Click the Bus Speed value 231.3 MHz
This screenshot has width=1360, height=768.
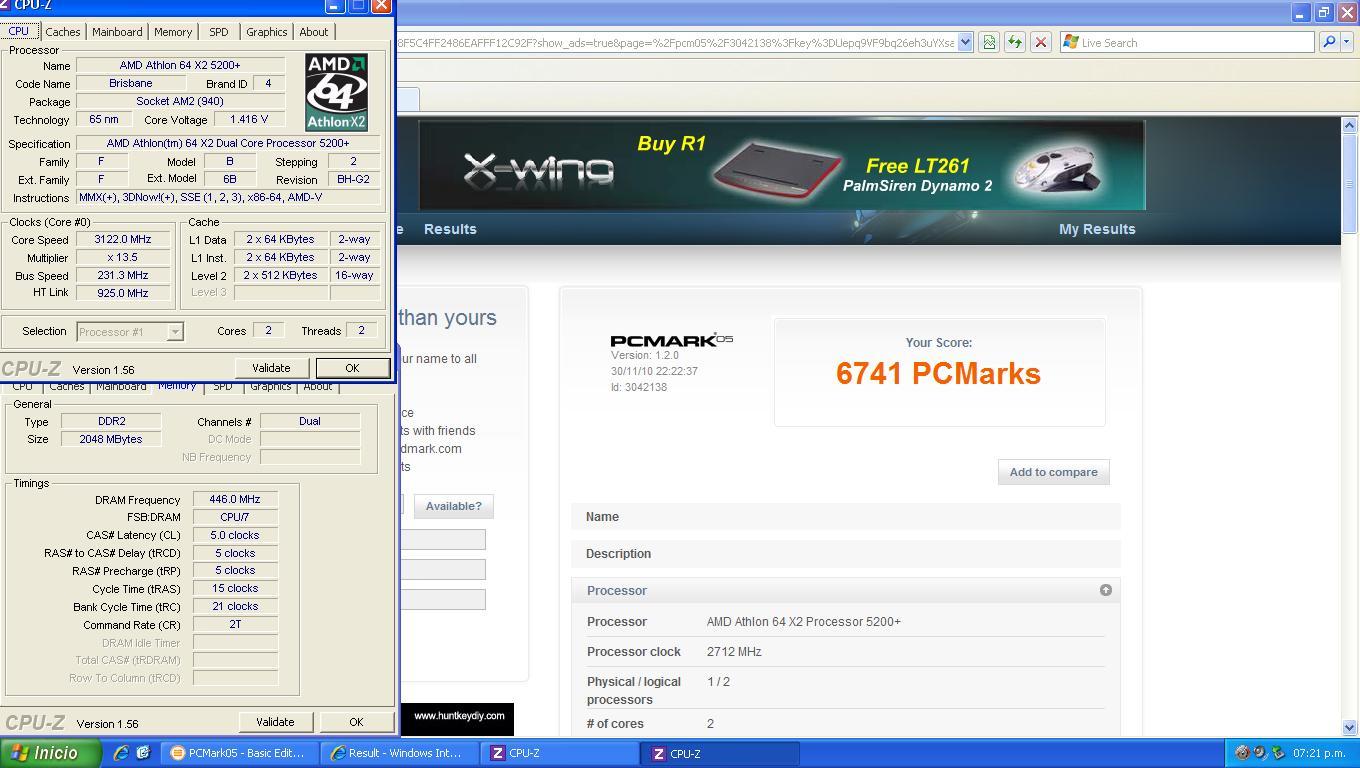(x=122, y=276)
